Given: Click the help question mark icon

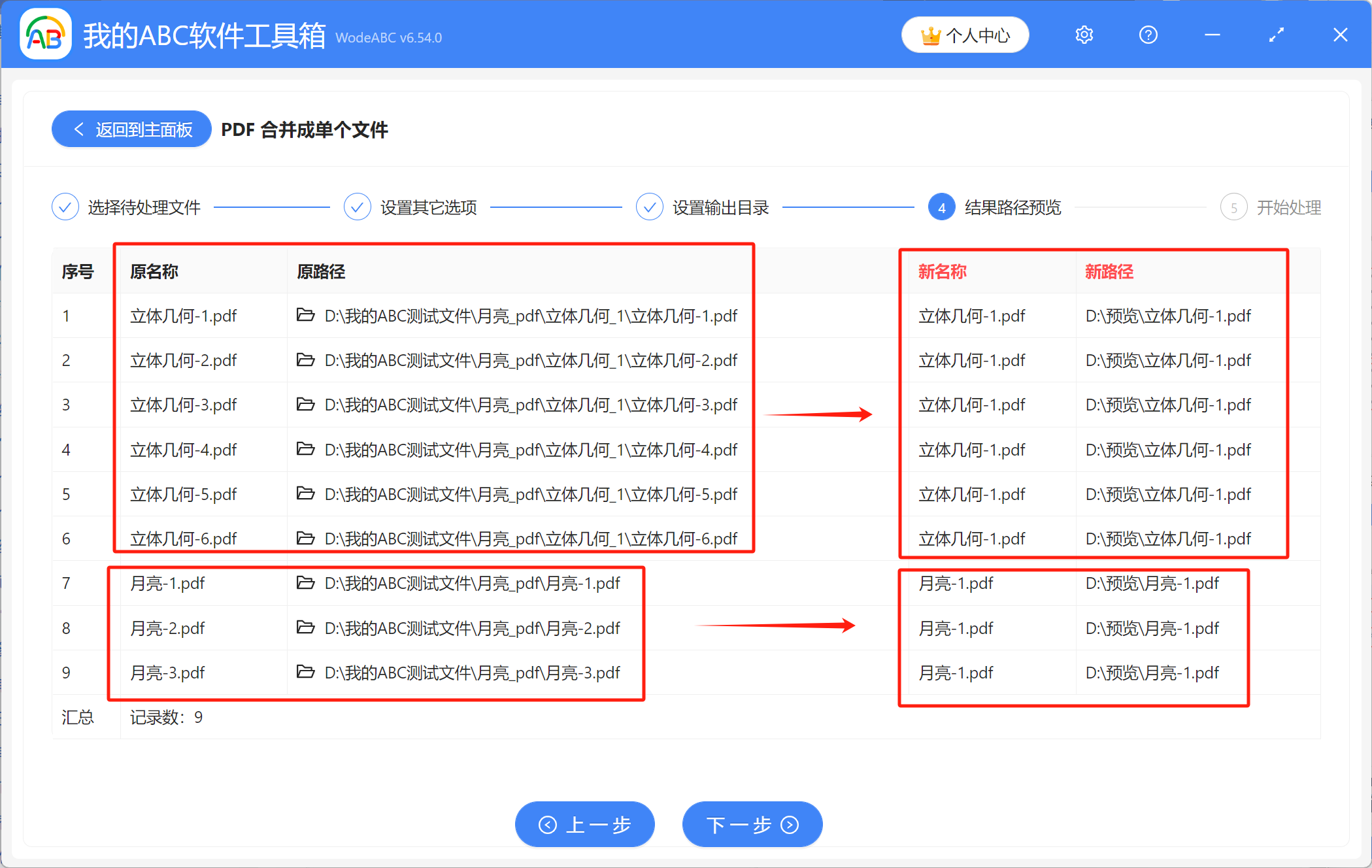Looking at the screenshot, I should tap(1148, 35).
